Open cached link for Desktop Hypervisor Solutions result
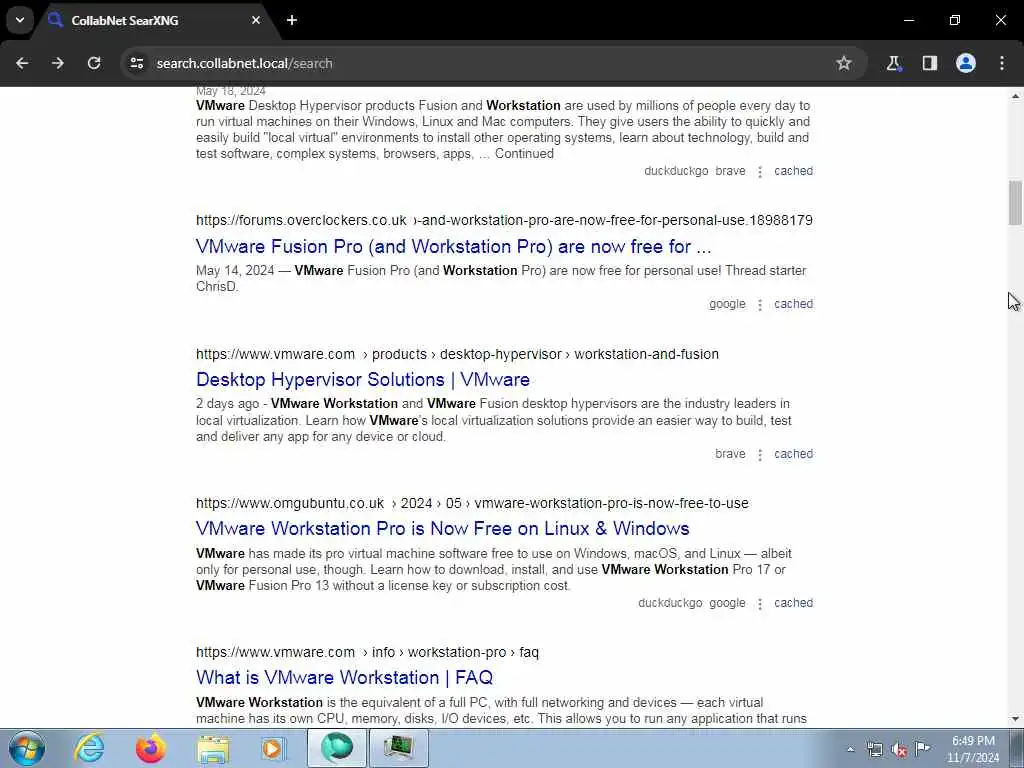1024x768 pixels. tap(793, 454)
